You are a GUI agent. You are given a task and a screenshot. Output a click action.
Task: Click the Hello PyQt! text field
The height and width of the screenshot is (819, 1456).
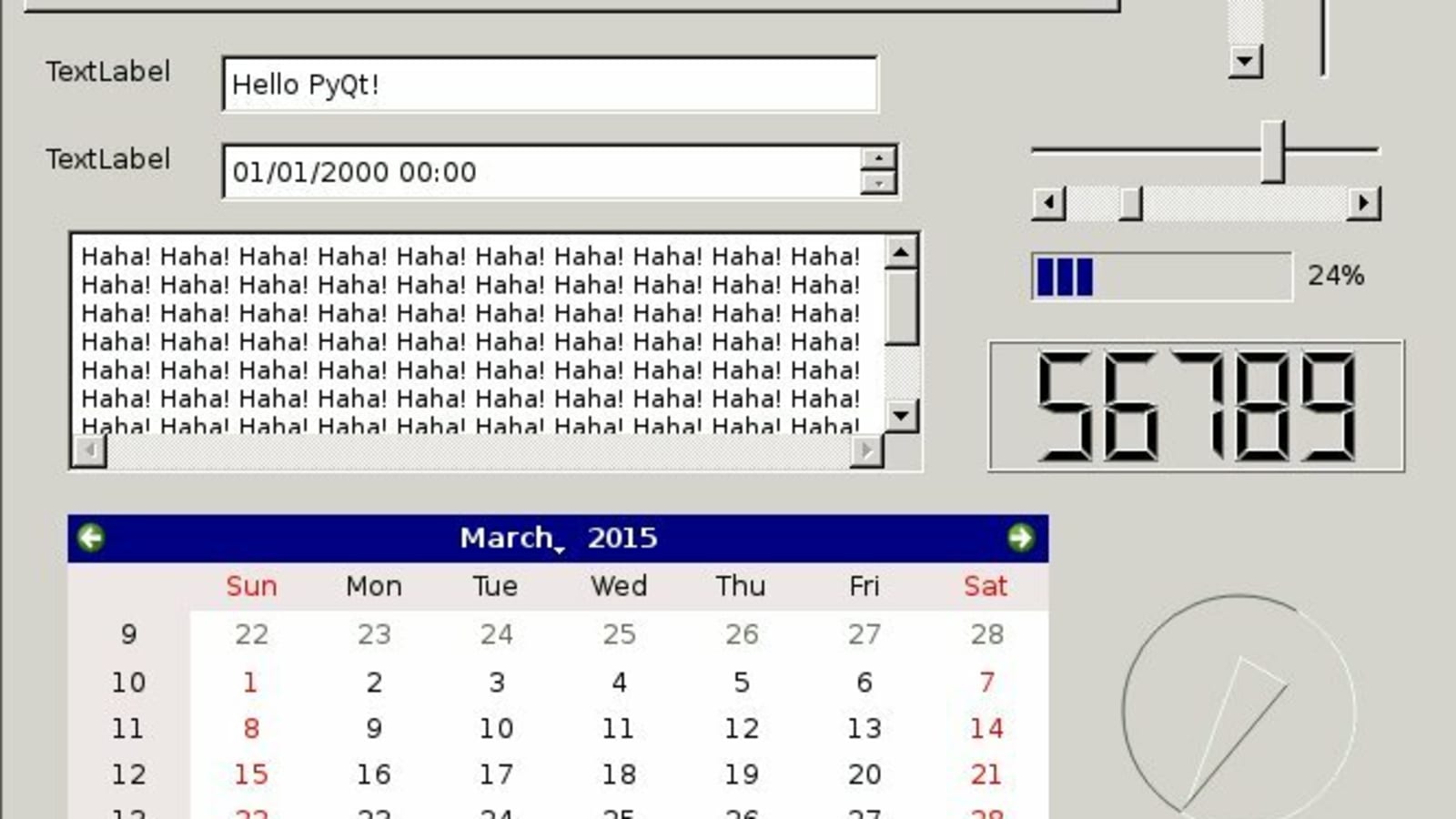(x=551, y=85)
